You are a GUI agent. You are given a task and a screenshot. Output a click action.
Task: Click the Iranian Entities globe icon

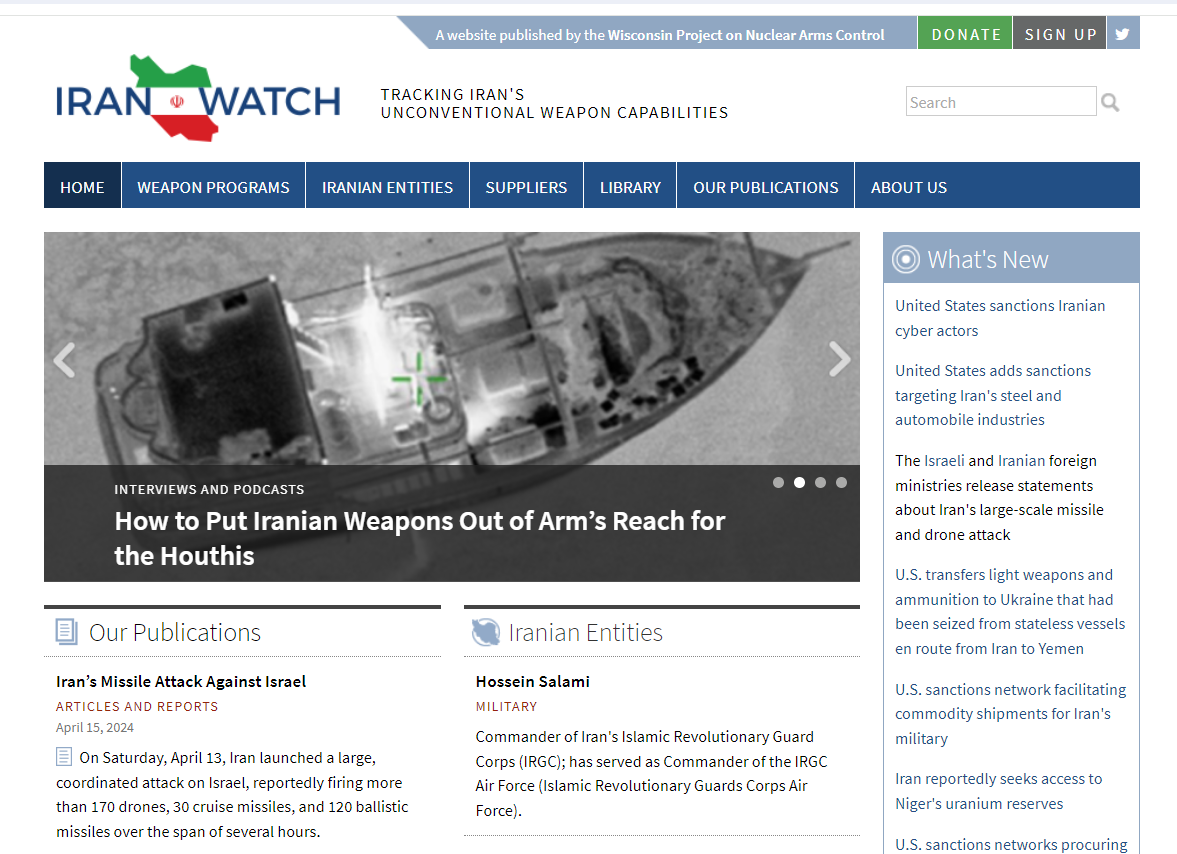pos(486,631)
